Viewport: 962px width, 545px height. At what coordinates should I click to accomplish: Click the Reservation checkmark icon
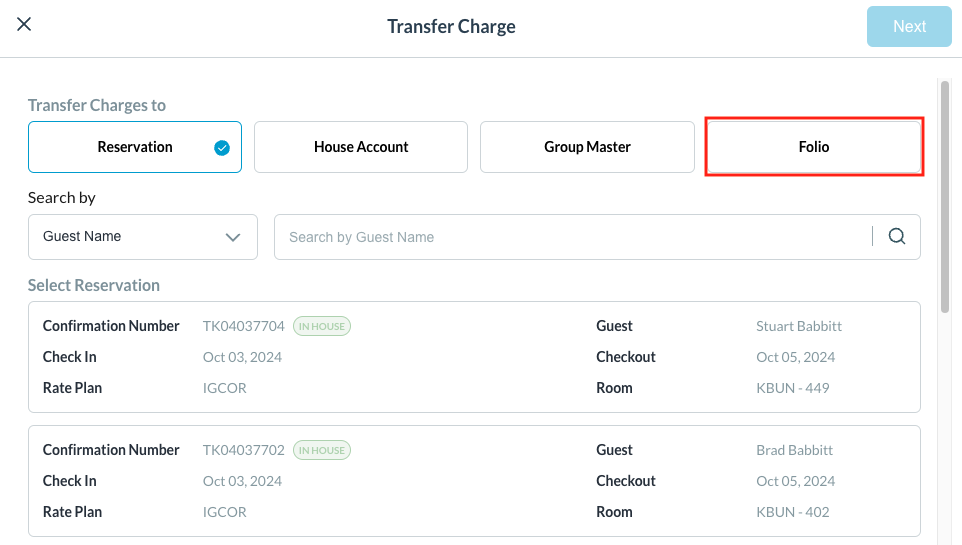222,148
